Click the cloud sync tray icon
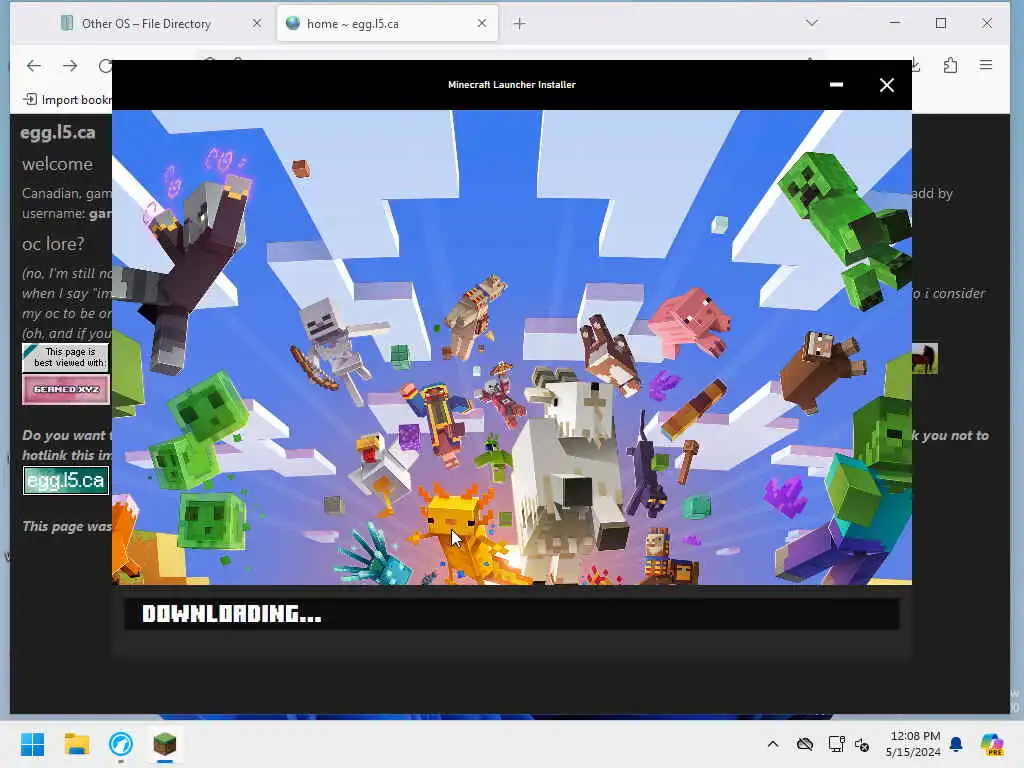This screenshot has width=1024, height=768. click(805, 744)
